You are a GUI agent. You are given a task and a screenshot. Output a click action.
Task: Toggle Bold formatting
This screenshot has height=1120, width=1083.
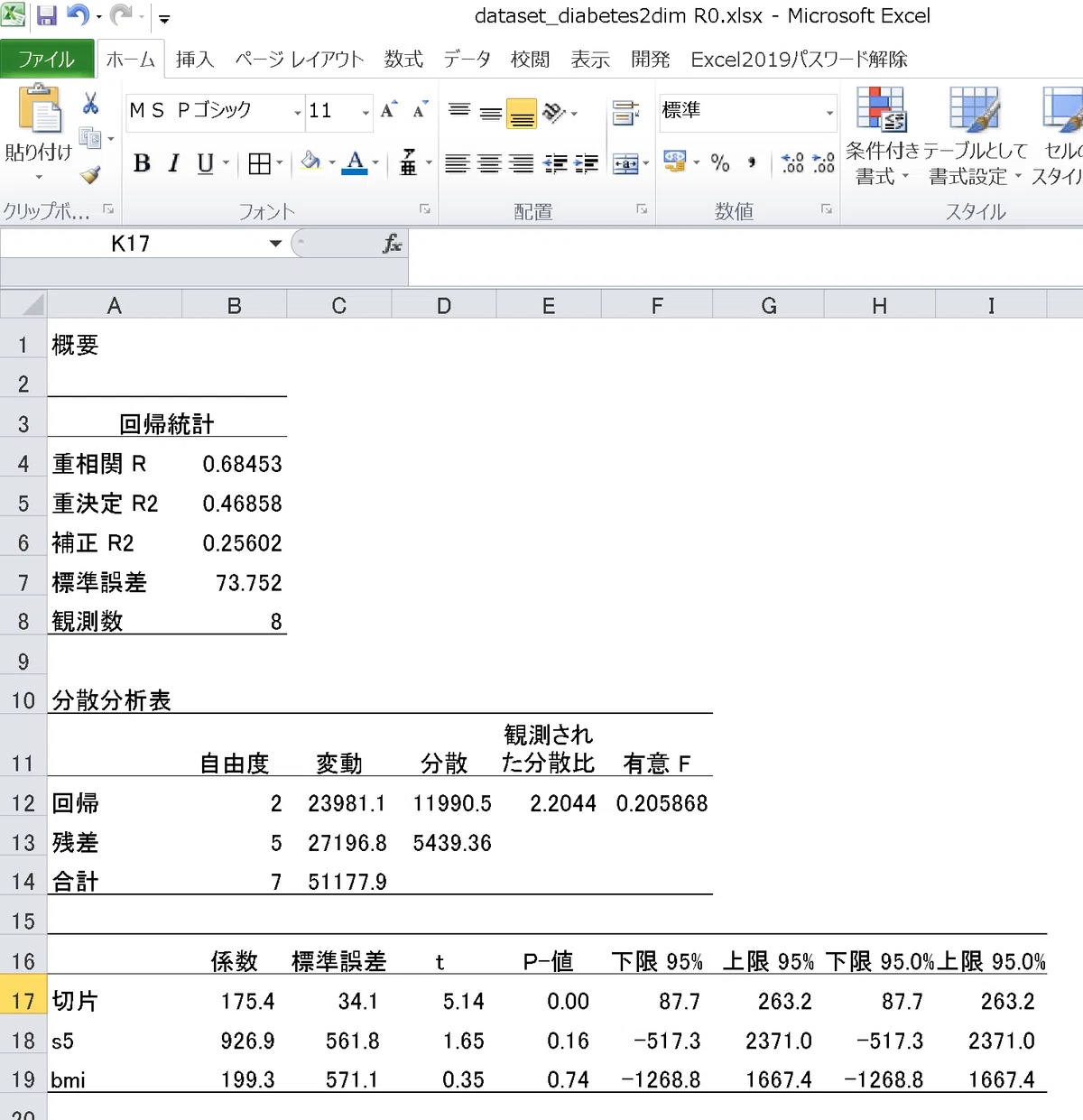coord(142,163)
